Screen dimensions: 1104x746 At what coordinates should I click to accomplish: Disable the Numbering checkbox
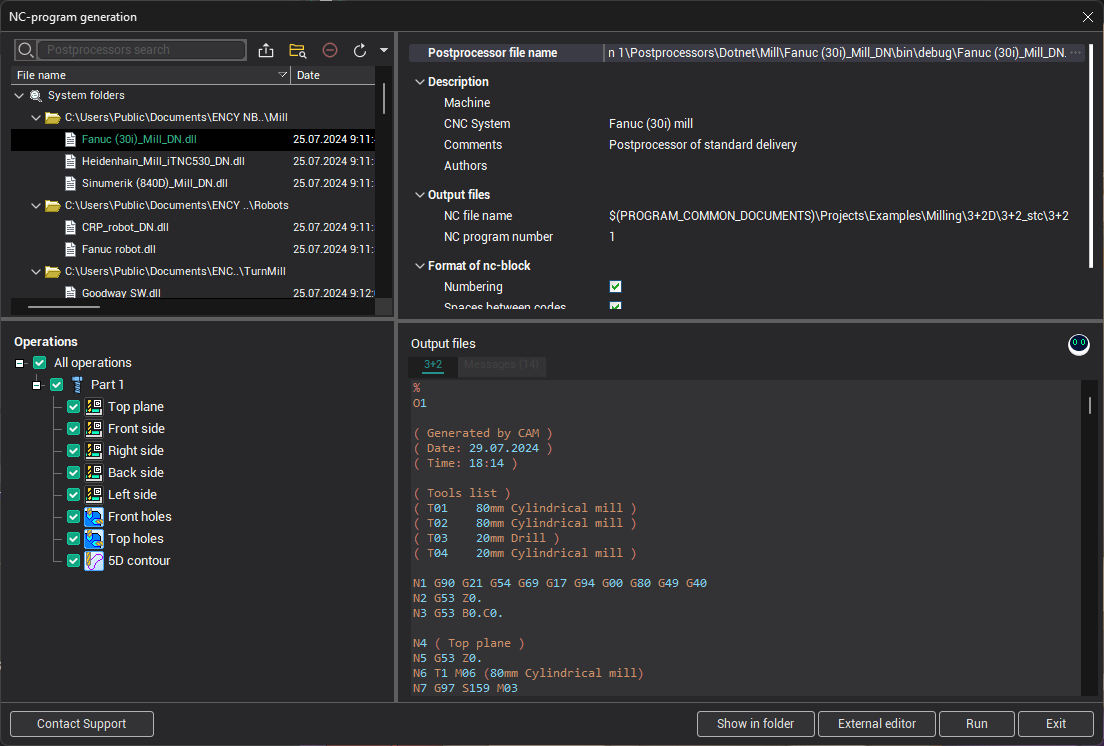point(616,287)
